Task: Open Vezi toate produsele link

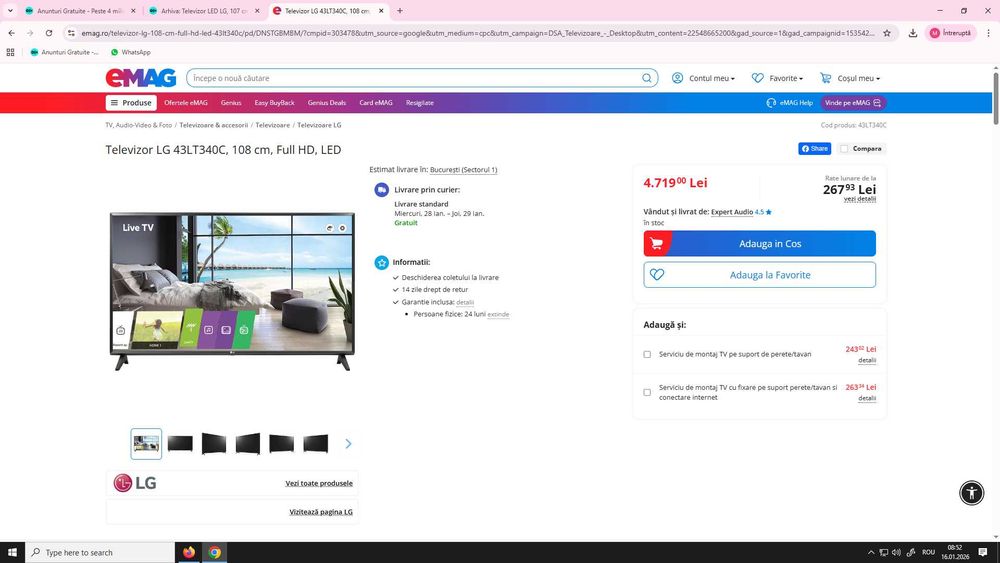Action: pos(319,483)
